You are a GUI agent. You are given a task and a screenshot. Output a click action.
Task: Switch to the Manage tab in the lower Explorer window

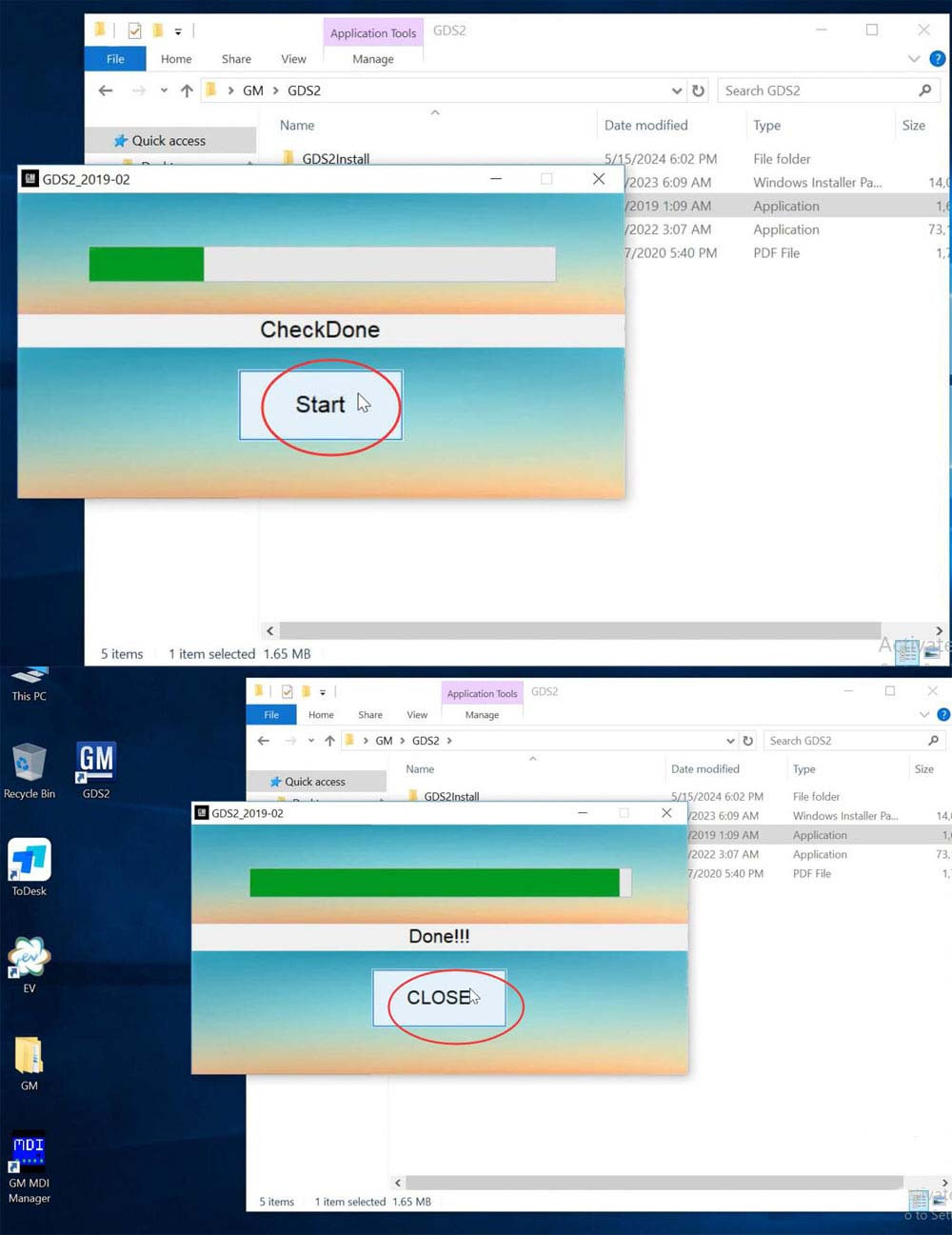click(x=482, y=715)
